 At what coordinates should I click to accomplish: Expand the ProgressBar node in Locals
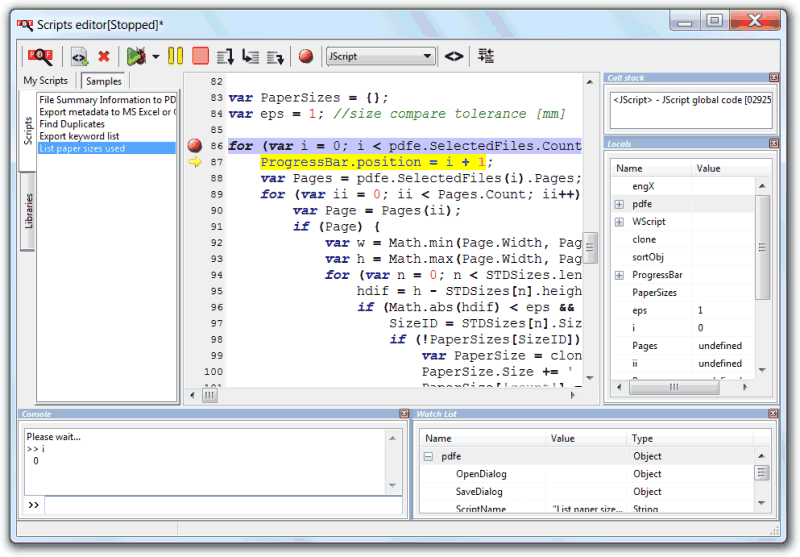(x=619, y=275)
